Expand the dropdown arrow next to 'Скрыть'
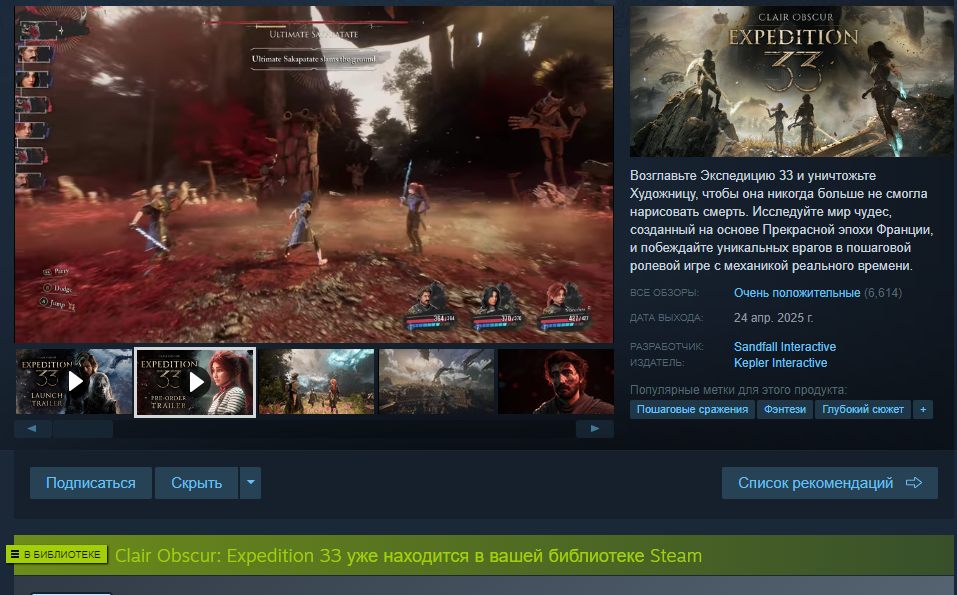The height and width of the screenshot is (595, 957). click(x=250, y=483)
